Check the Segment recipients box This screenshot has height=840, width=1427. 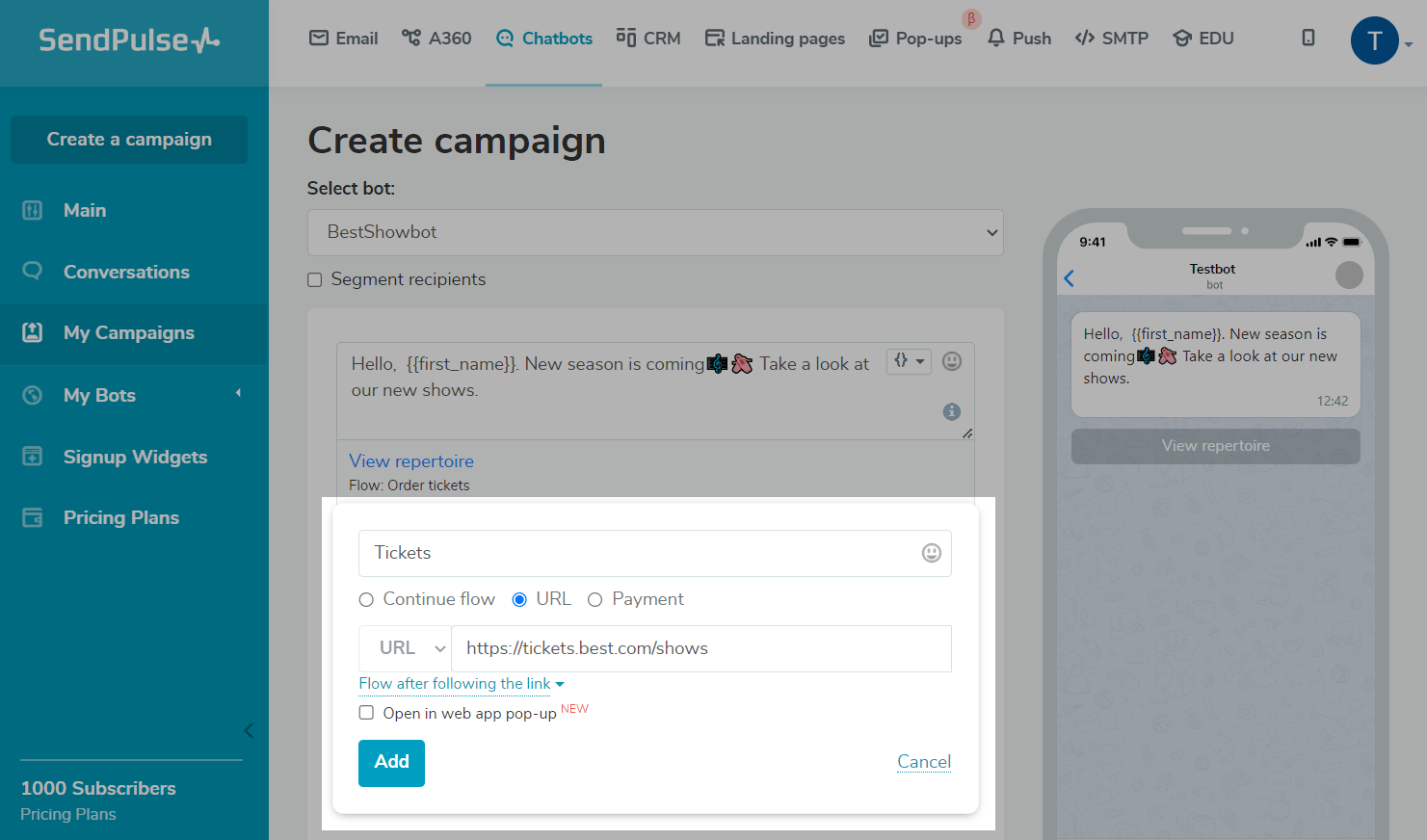tap(315, 280)
